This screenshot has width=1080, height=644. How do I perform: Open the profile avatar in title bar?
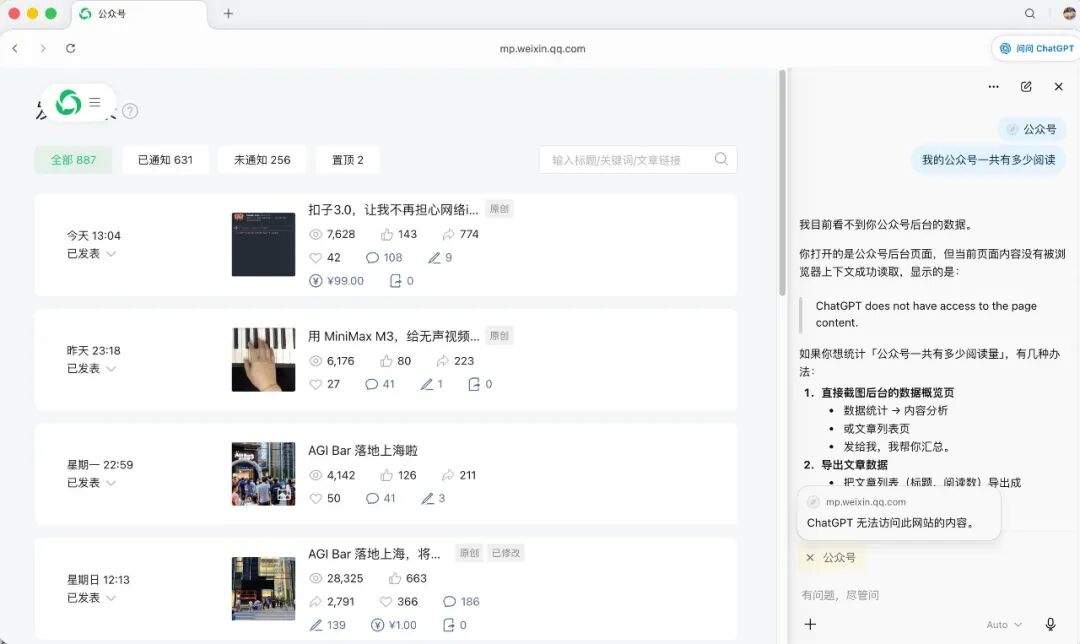tap(1070, 13)
